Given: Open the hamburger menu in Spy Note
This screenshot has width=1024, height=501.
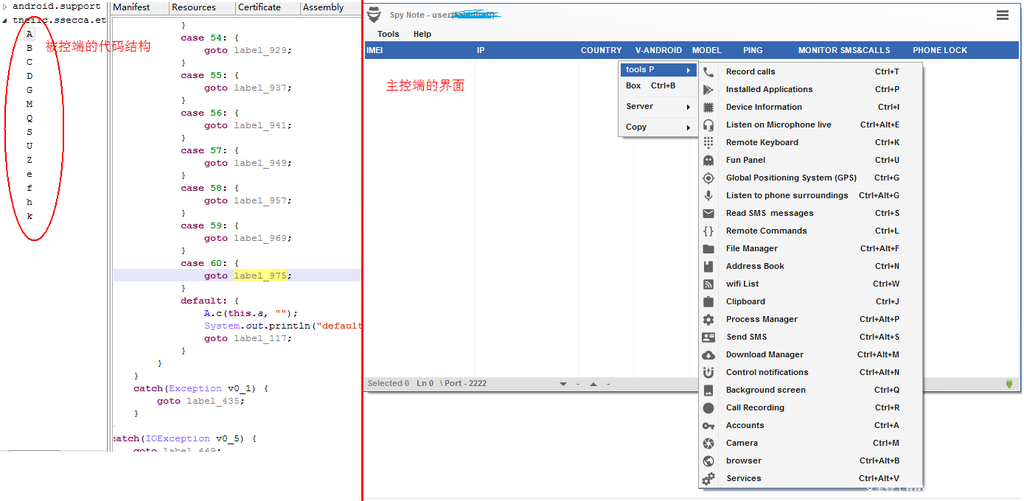Looking at the screenshot, I should pos(1002,15).
